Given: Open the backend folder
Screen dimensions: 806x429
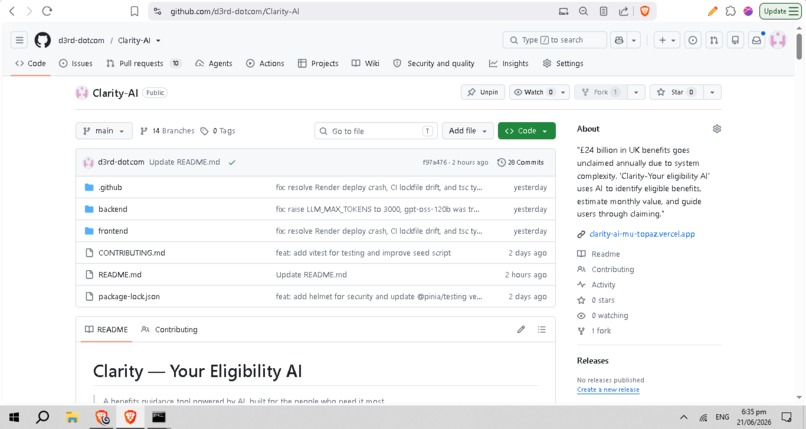Looking at the screenshot, I should click(x=113, y=209).
